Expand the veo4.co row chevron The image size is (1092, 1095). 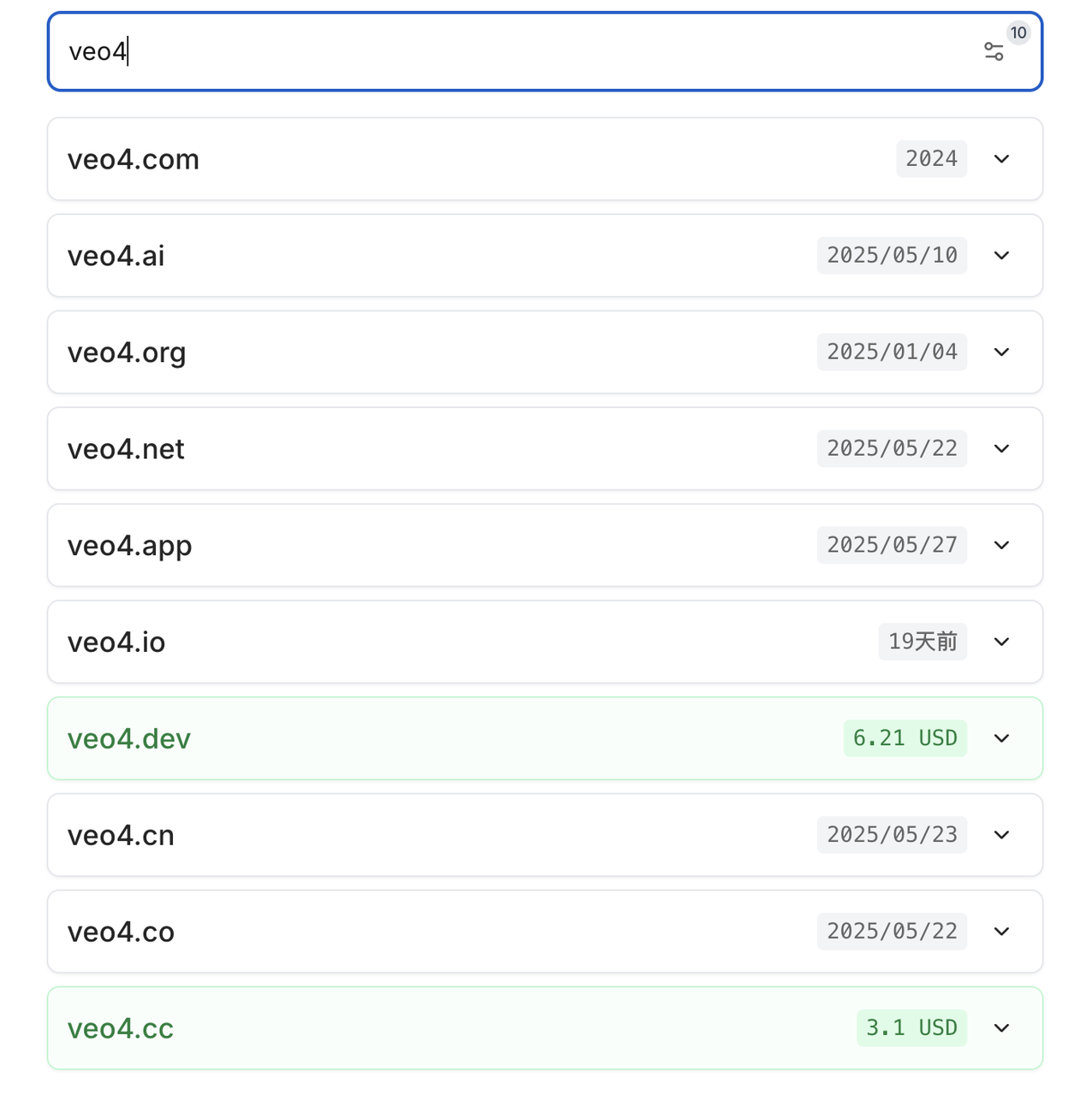pos(1001,932)
